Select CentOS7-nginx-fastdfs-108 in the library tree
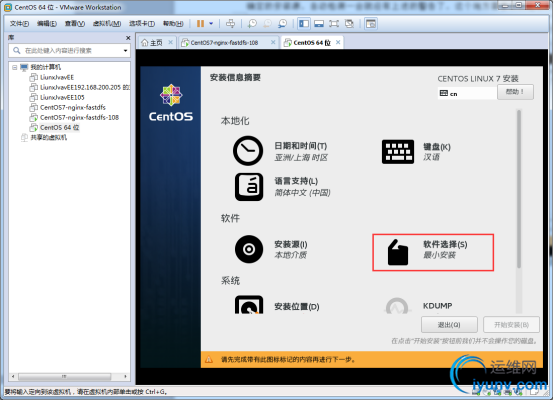Viewport: 553px width, 401px height. pyautogui.click(x=79, y=117)
